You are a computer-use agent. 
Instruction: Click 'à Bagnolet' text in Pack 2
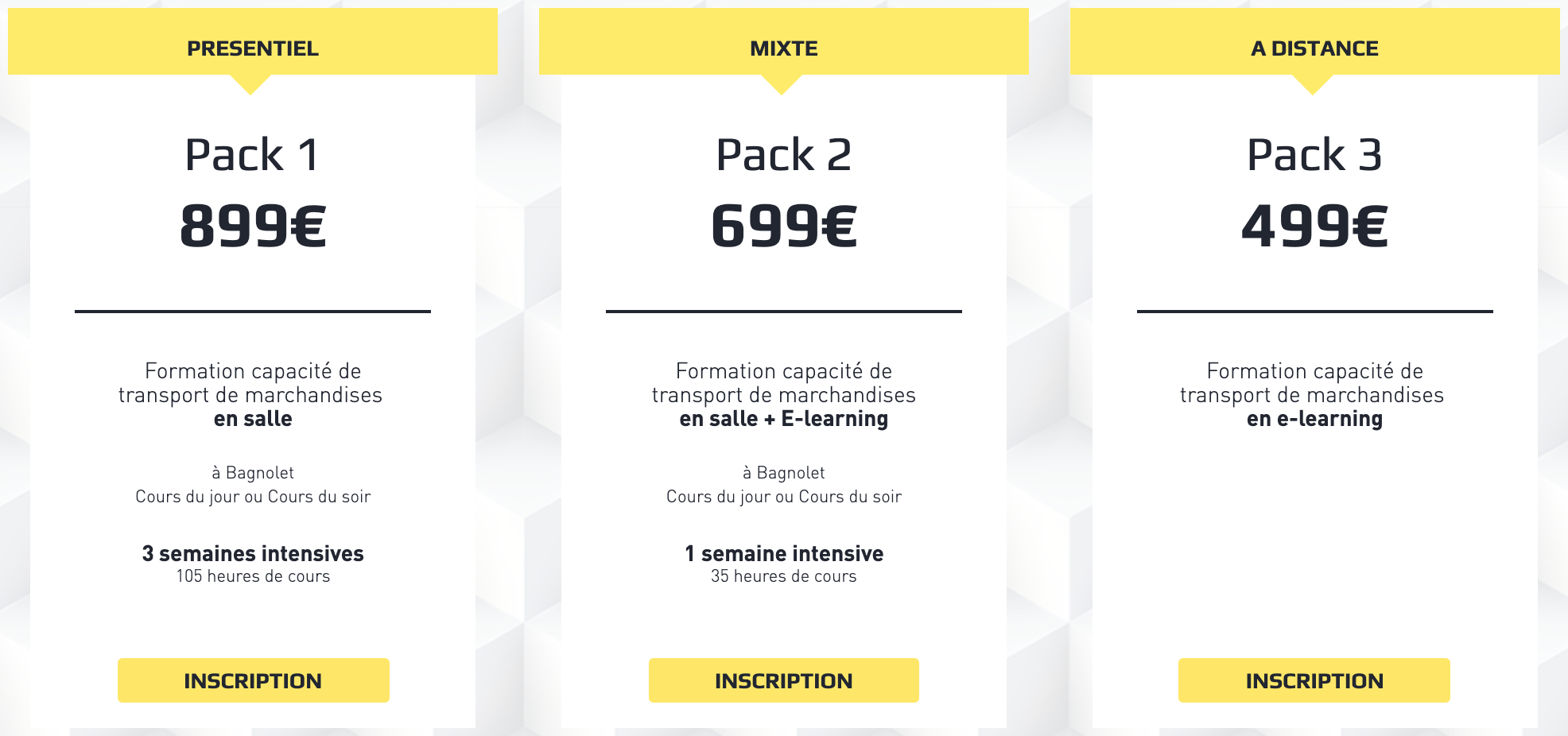784,473
